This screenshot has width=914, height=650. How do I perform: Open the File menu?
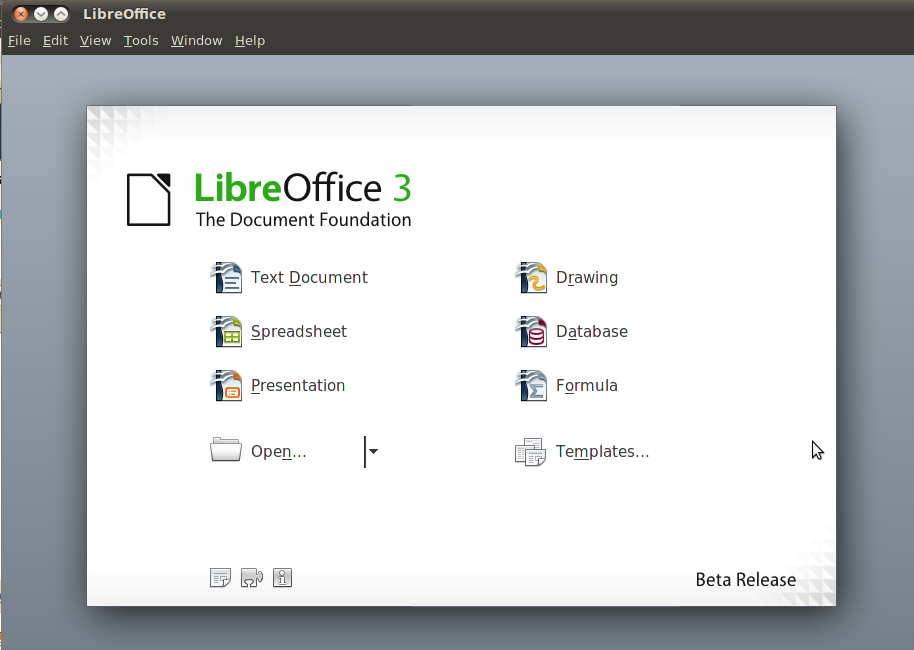[x=18, y=40]
